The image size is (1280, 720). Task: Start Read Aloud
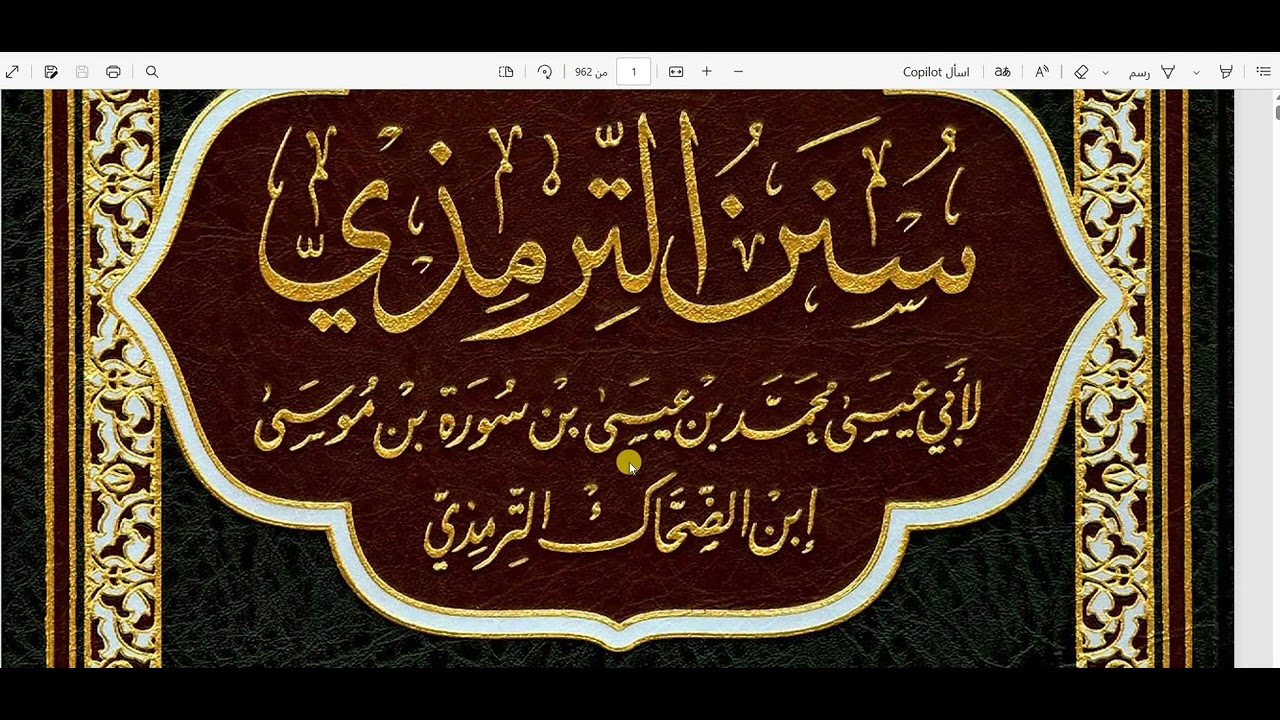coord(1042,72)
